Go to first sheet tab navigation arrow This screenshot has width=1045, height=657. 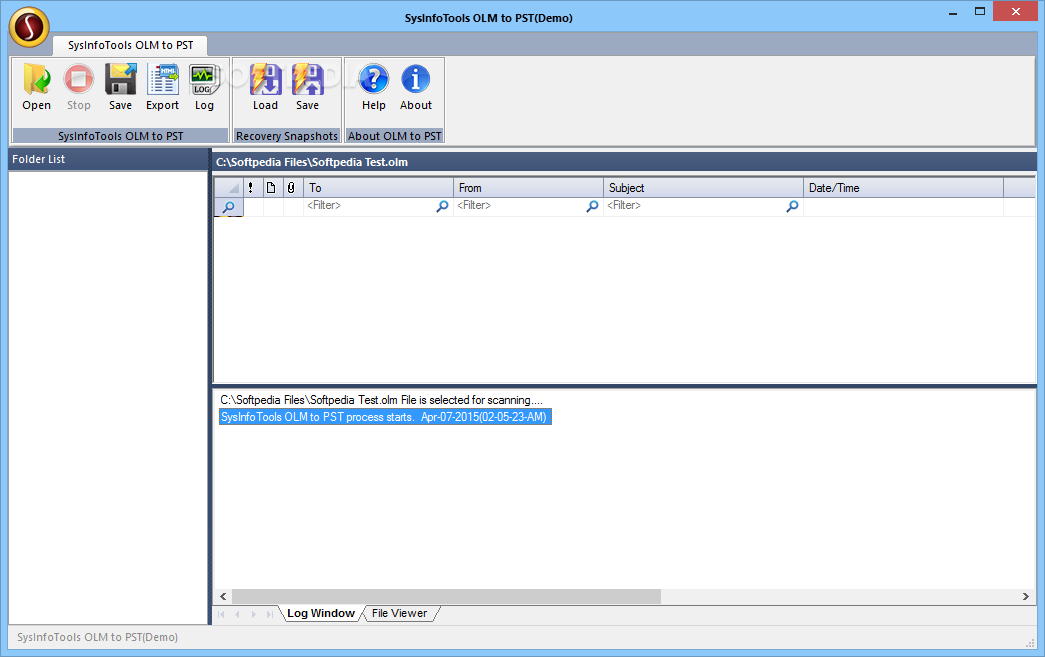point(221,614)
